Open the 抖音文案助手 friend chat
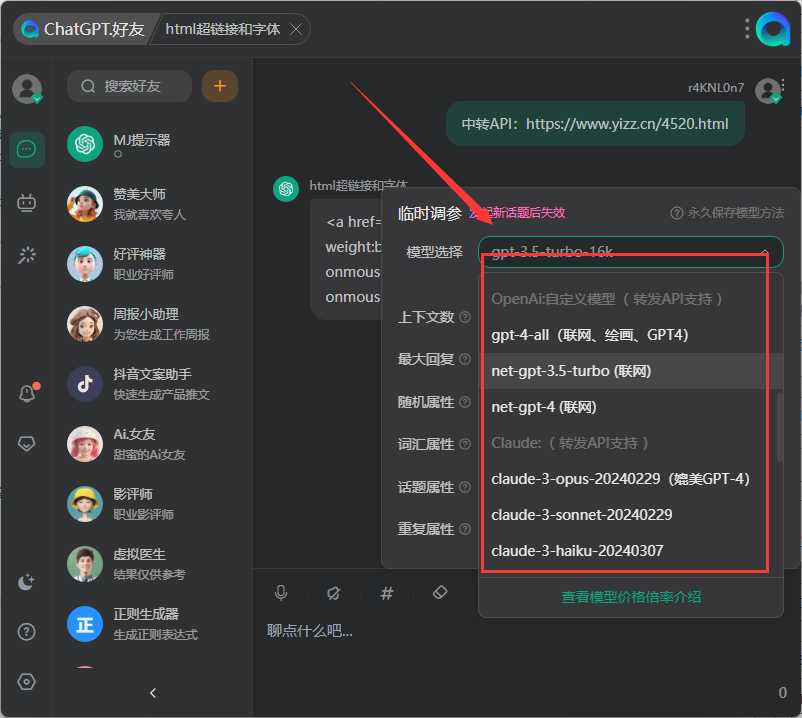The image size is (802, 718). [x=152, y=384]
